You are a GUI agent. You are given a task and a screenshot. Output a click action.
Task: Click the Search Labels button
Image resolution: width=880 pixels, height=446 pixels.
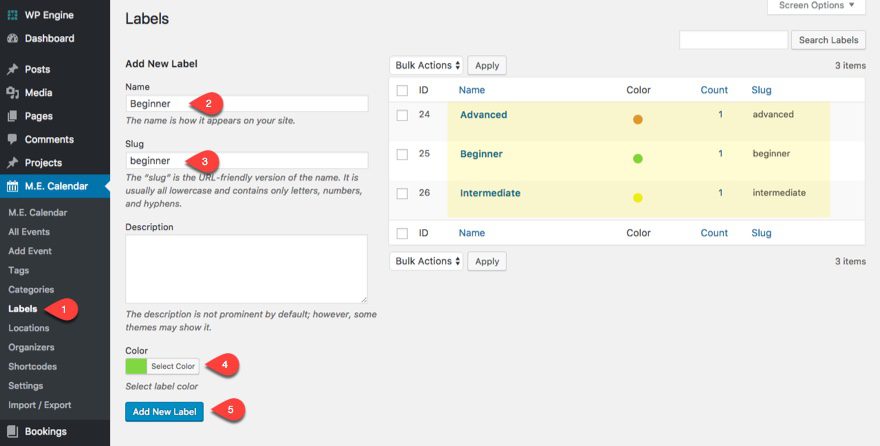click(x=828, y=40)
